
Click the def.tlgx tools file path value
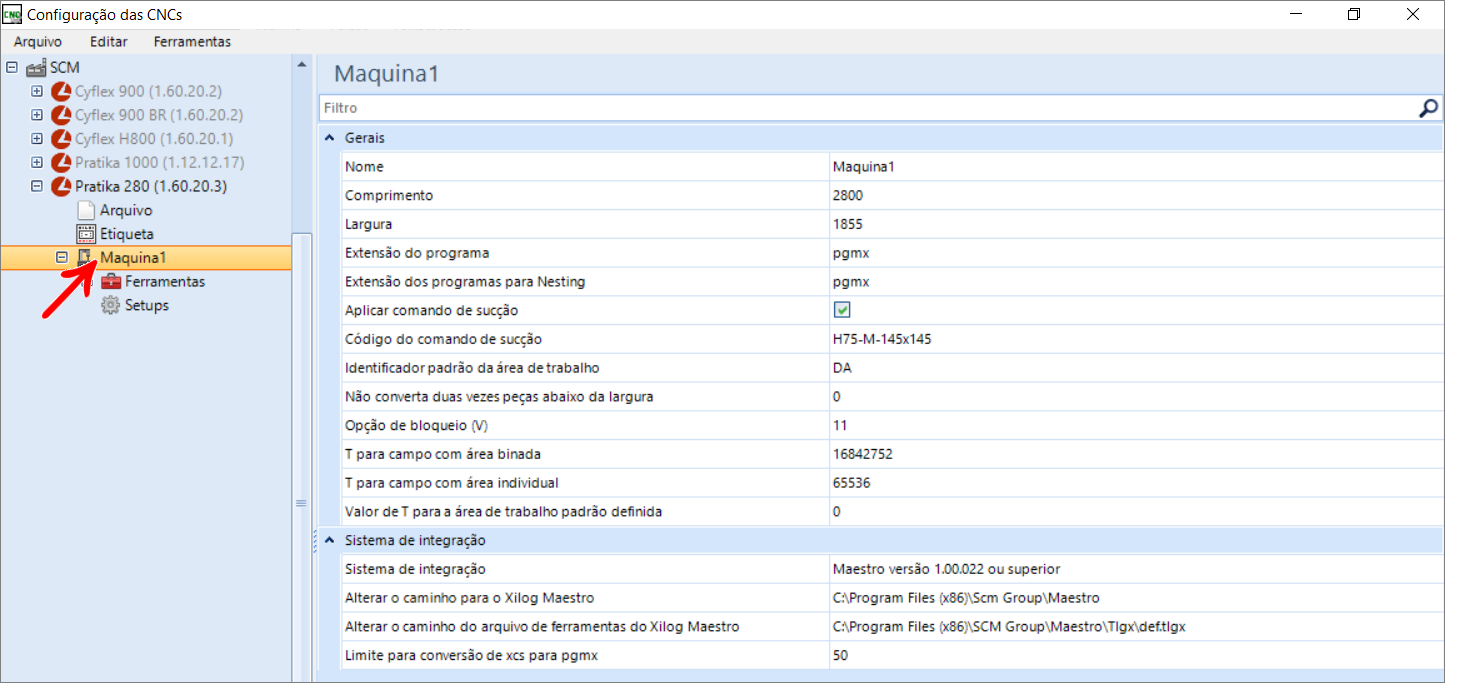pyautogui.click(x=1010, y=627)
